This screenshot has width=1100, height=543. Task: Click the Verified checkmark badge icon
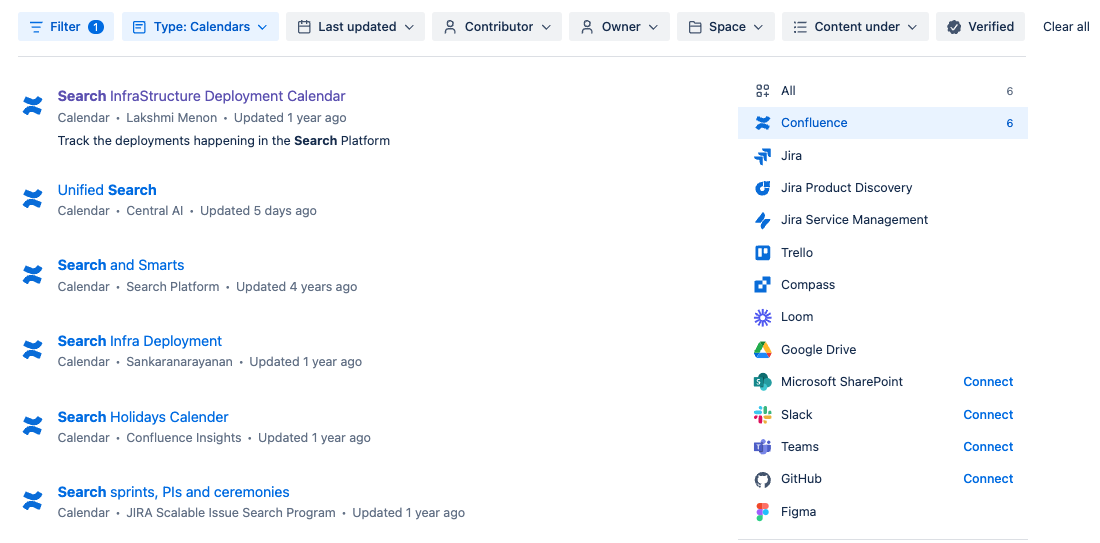953,27
